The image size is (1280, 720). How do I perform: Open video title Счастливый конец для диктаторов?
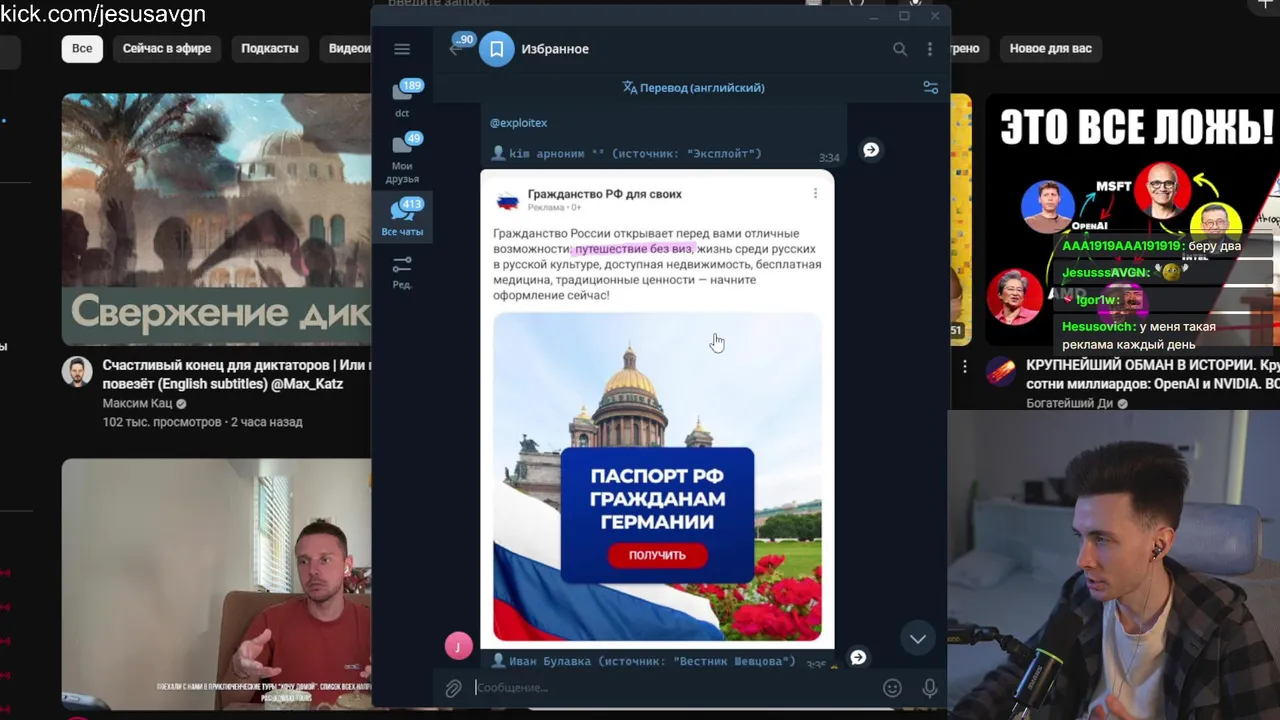[x=236, y=375]
